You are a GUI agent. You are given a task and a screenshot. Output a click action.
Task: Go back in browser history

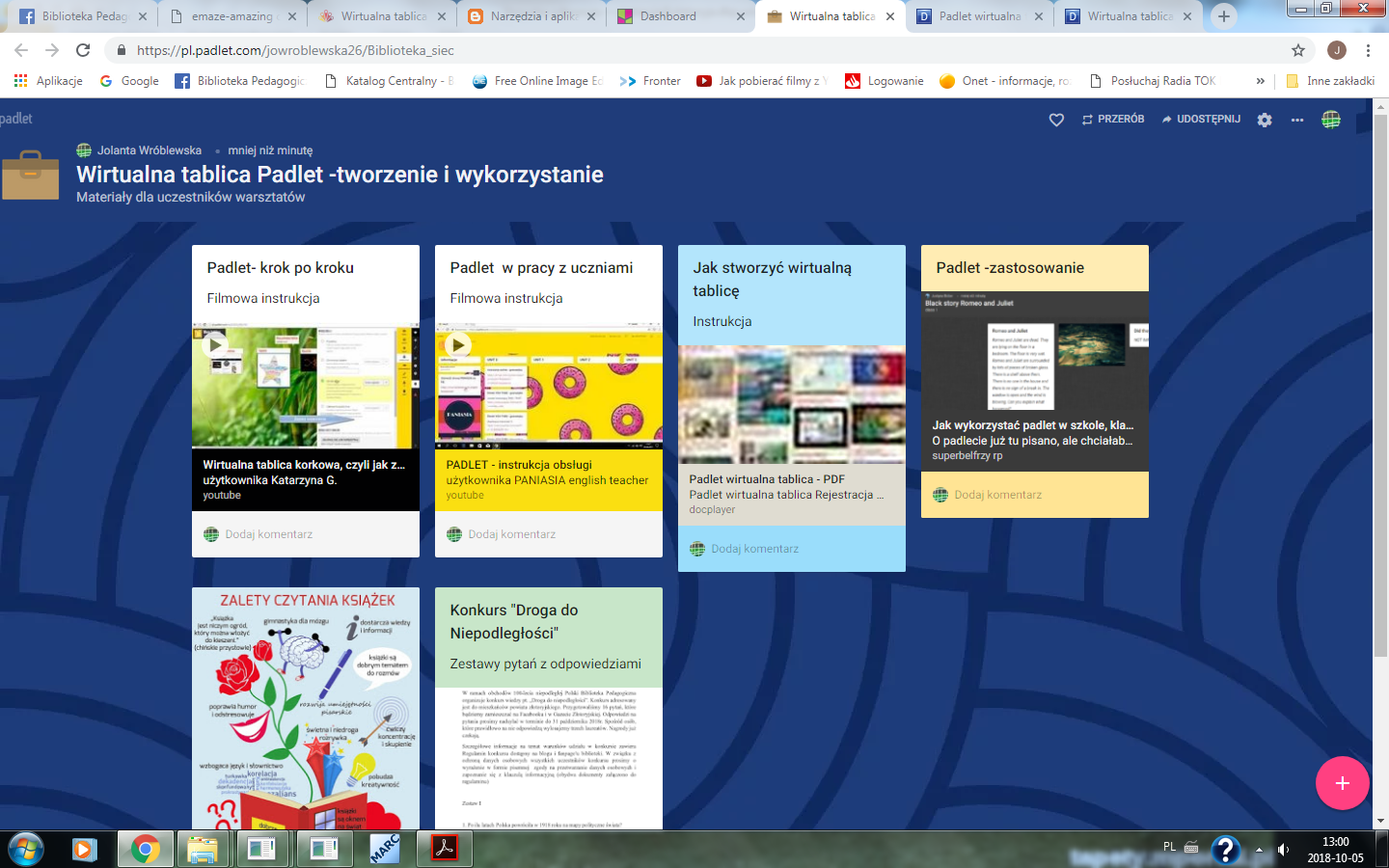21,50
